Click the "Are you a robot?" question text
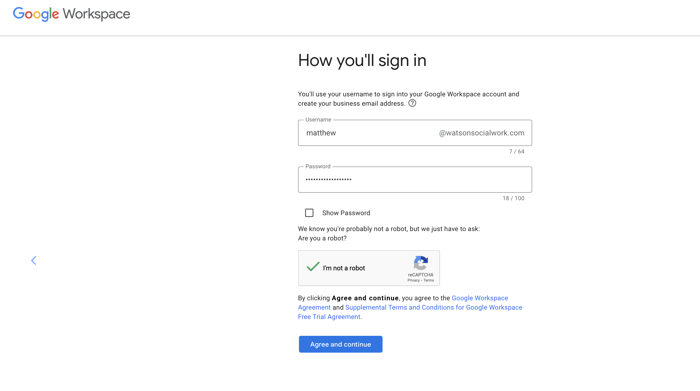700x391 pixels. point(322,238)
